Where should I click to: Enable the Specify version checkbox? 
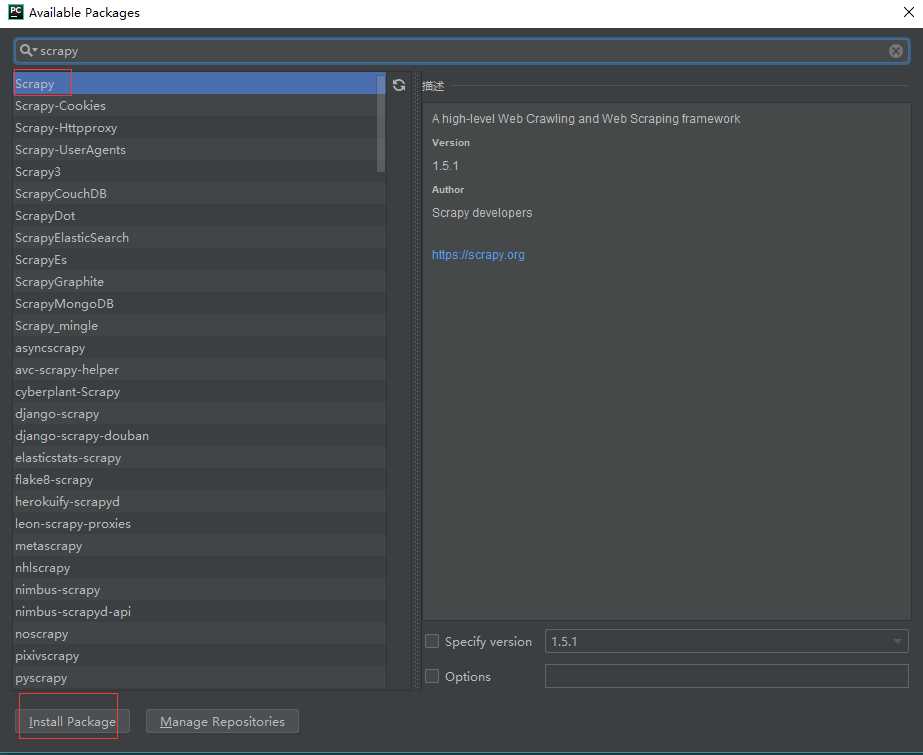pyautogui.click(x=432, y=641)
